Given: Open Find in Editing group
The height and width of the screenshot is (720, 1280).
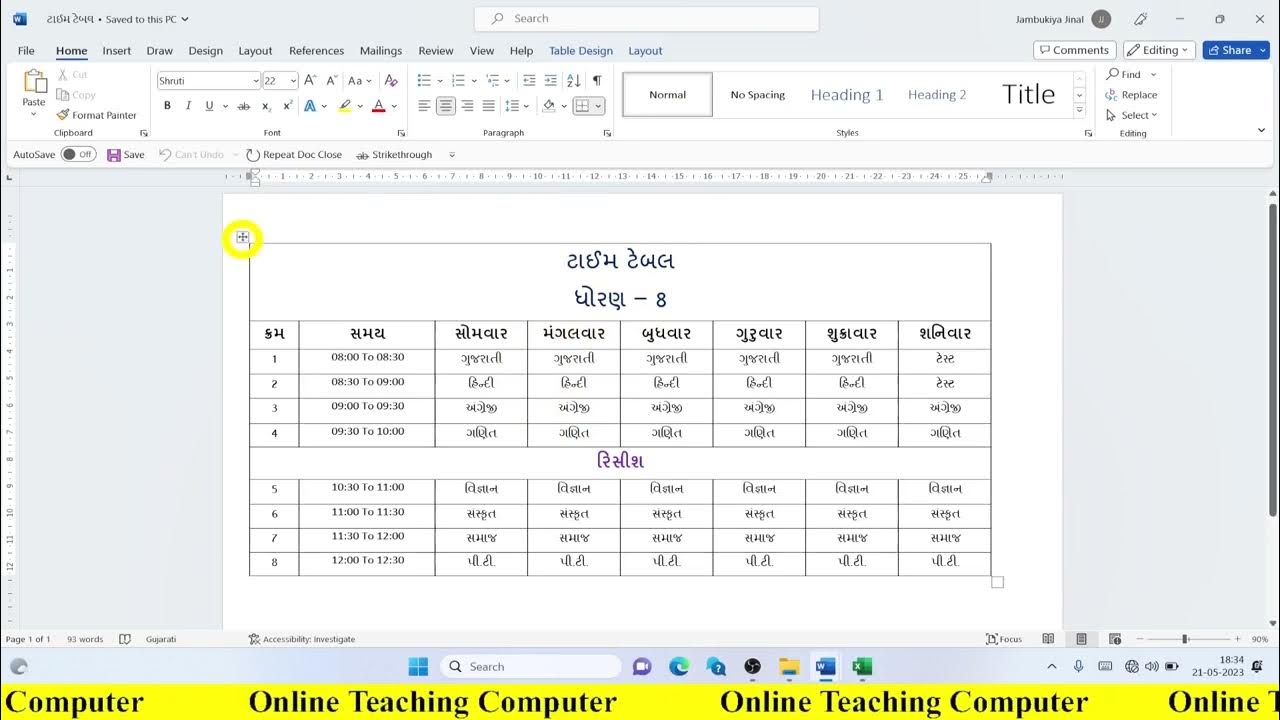Looking at the screenshot, I should (x=1124, y=74).
